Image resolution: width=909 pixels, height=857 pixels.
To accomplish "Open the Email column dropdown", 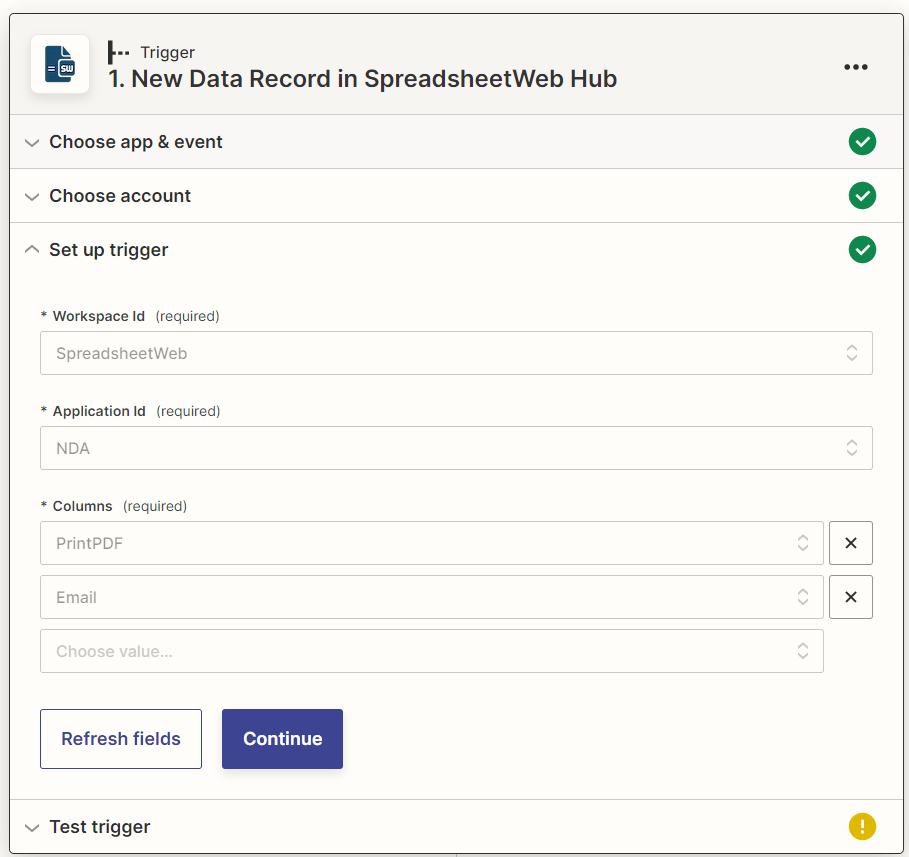I will (432, 597).
